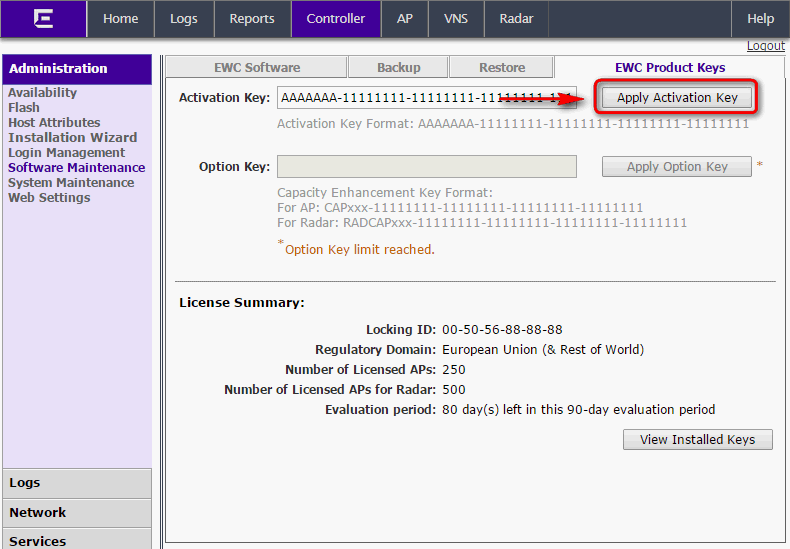Click the 'For Radar: RADCAPxxx' key format line
Viewport: 790px width, 549px height.
click(x=482, y=223)
